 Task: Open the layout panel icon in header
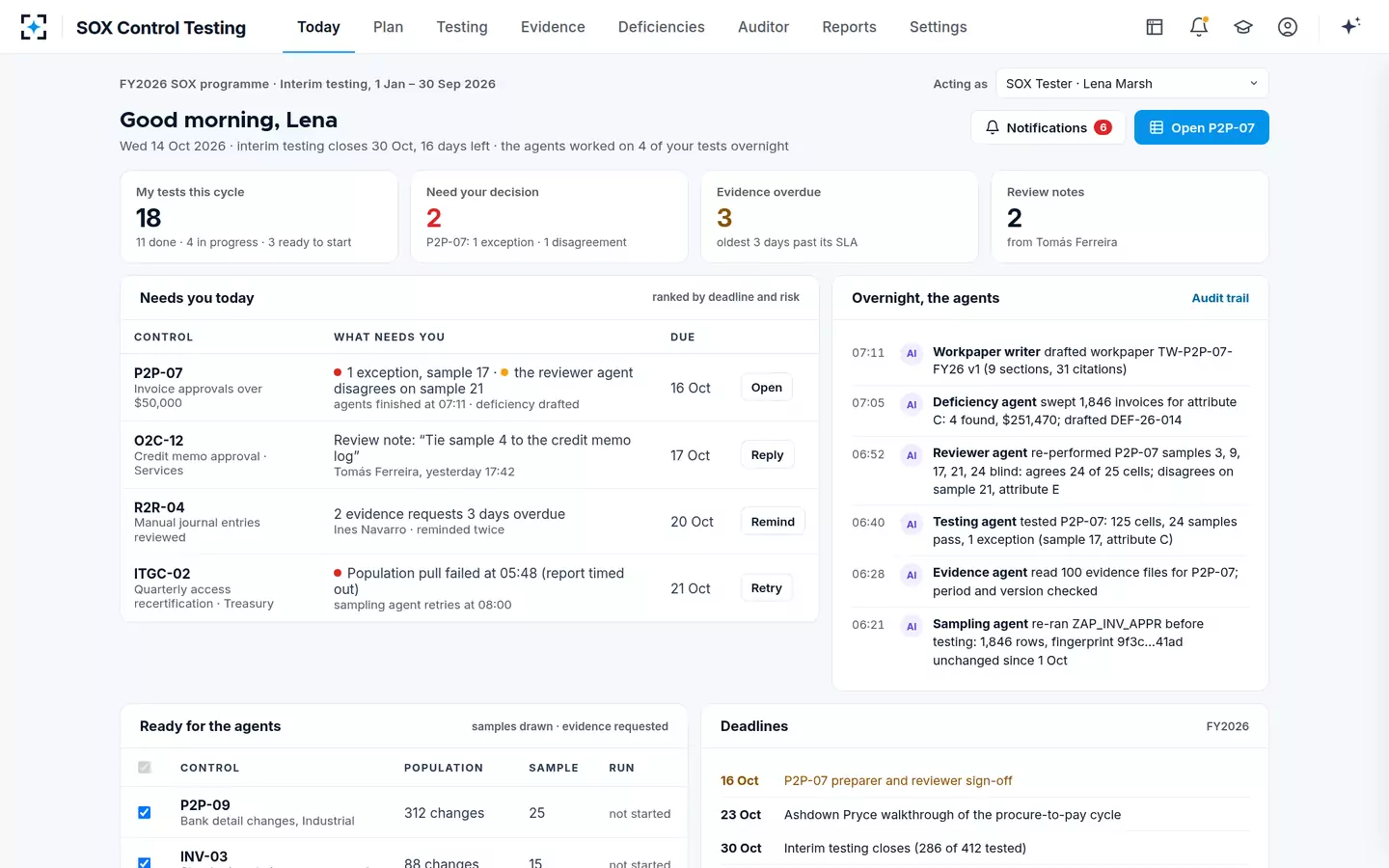coord(1155,27)
